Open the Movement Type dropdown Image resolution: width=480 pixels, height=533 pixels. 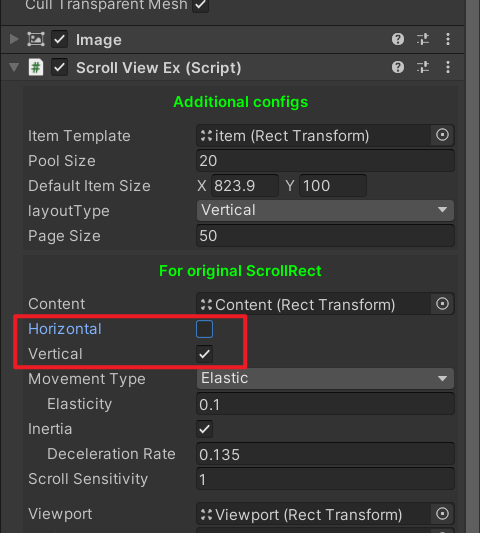(325, 378)
